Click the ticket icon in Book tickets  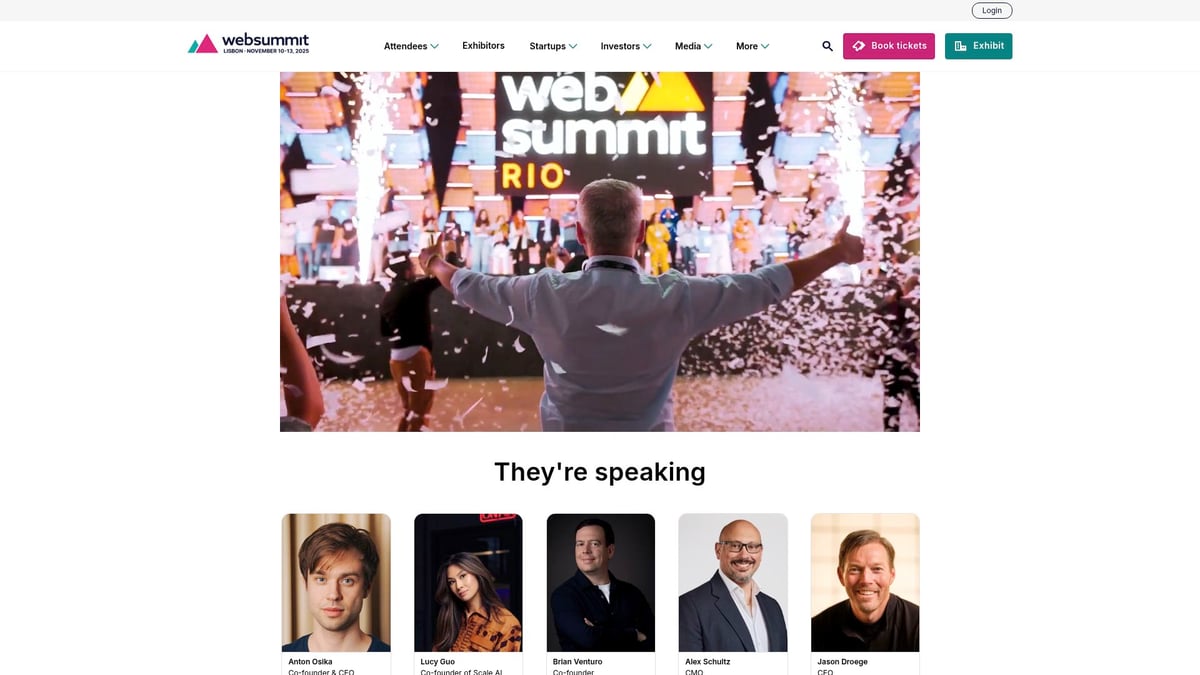(858, 46)
